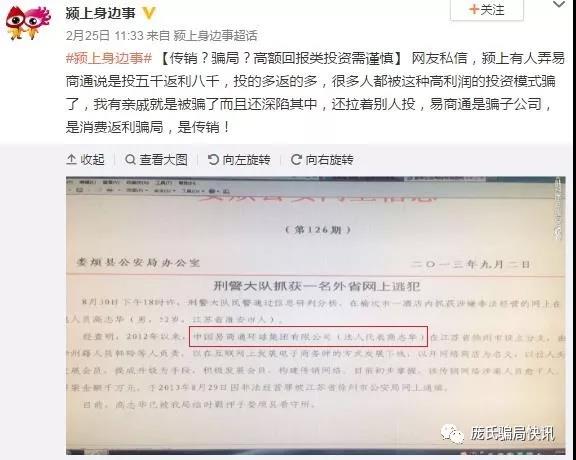Follow the account with +关注 button
Viewport: 576px width, 460px height.
487,10
